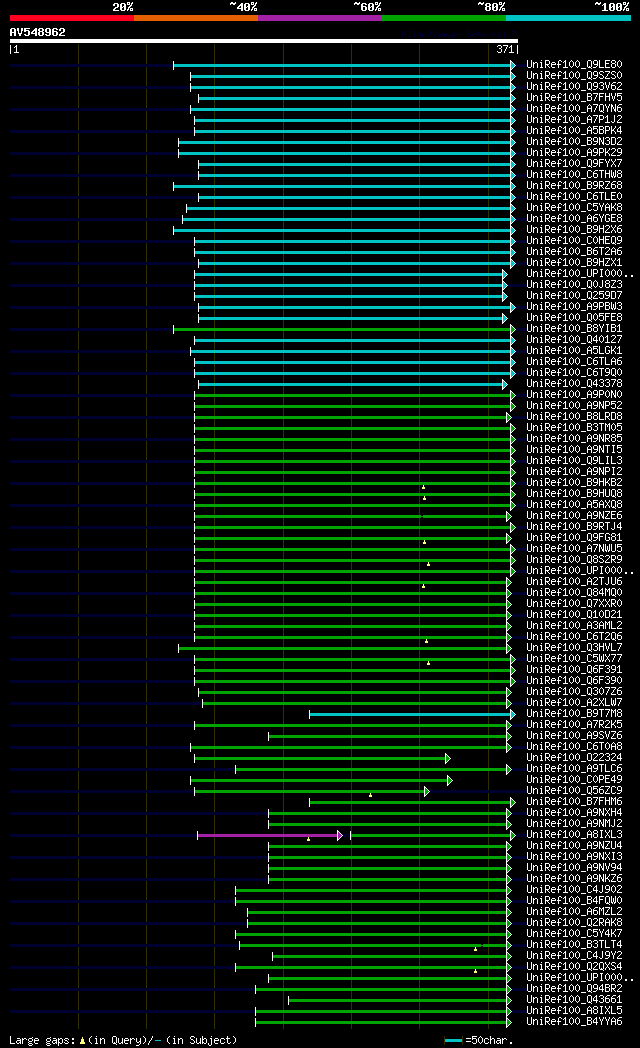Select hit label UniRef100_Q40127
This screenshot has height=1048, width=640.
(574, 340)
